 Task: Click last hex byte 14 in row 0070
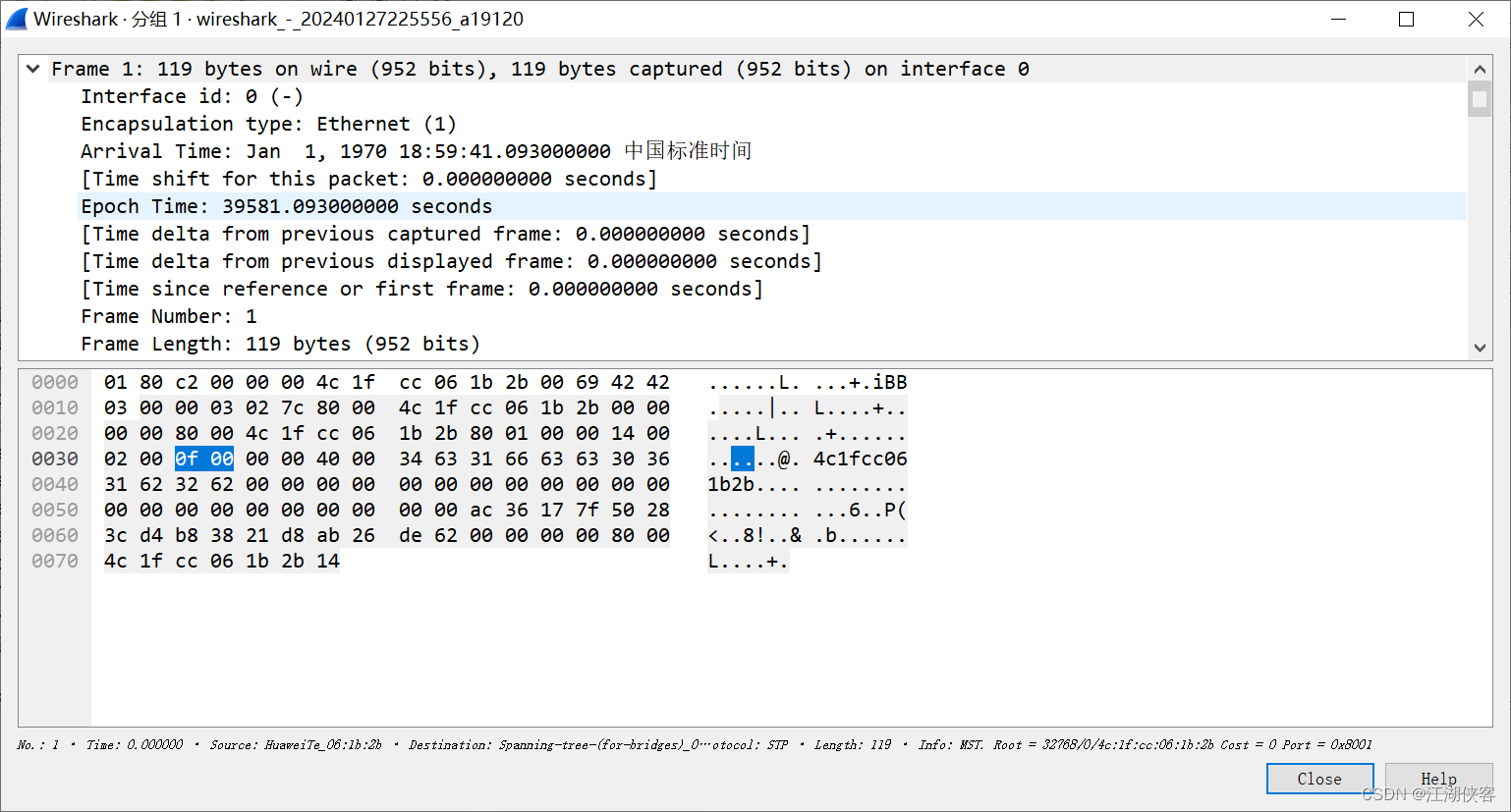[328, 561]
